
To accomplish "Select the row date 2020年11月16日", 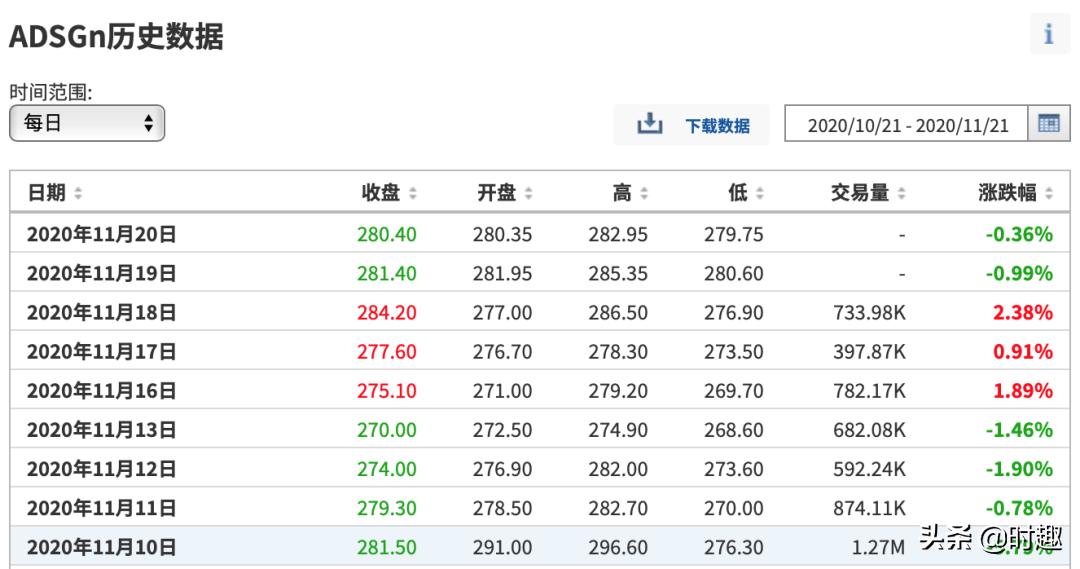I will click(101, 391).
